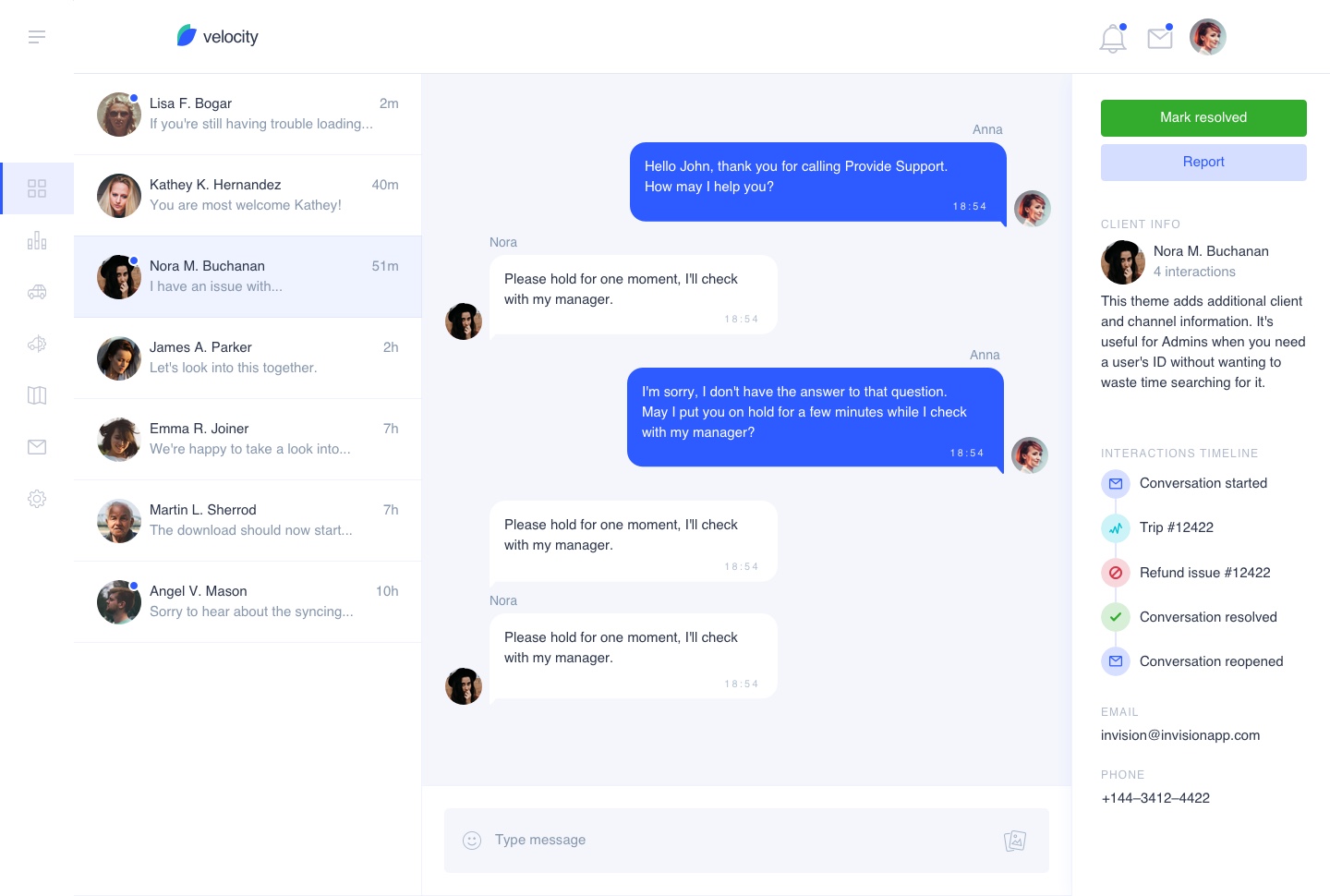Open the mail envelope in the header
Screen dimensions: 1330x896
[x=1160, y=38]
